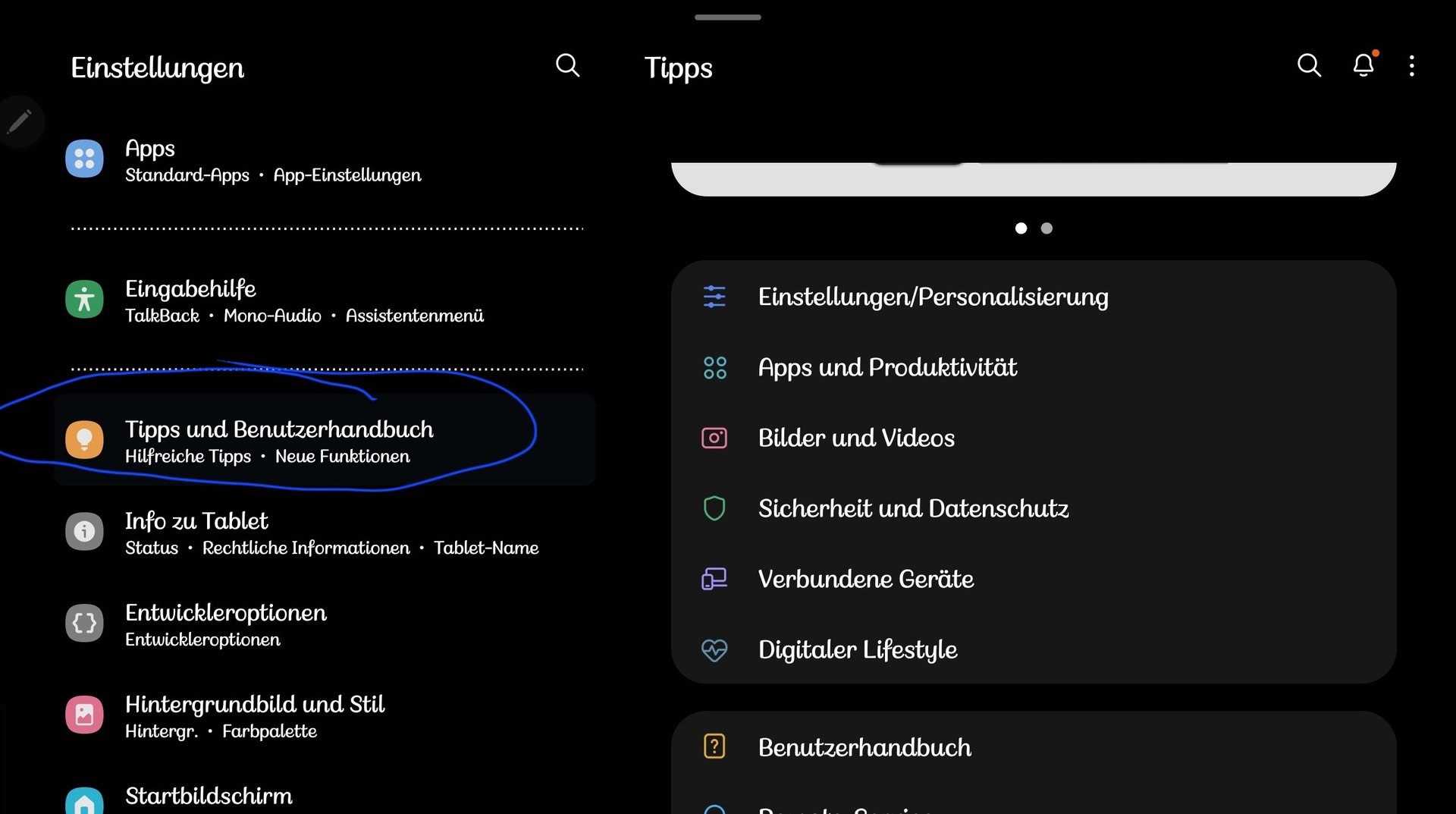Tap the green Eingabehilfe accessibility icon

pos(84,300)
